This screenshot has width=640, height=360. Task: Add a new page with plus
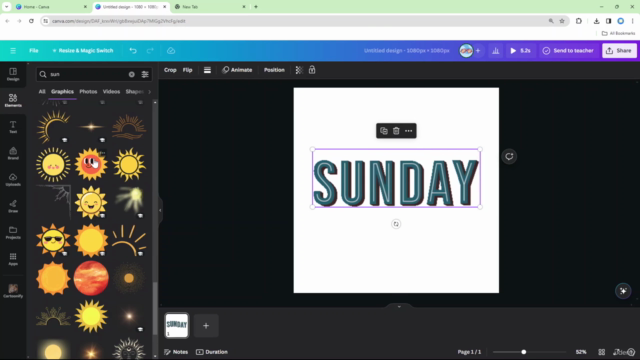(x=206, y=326)
